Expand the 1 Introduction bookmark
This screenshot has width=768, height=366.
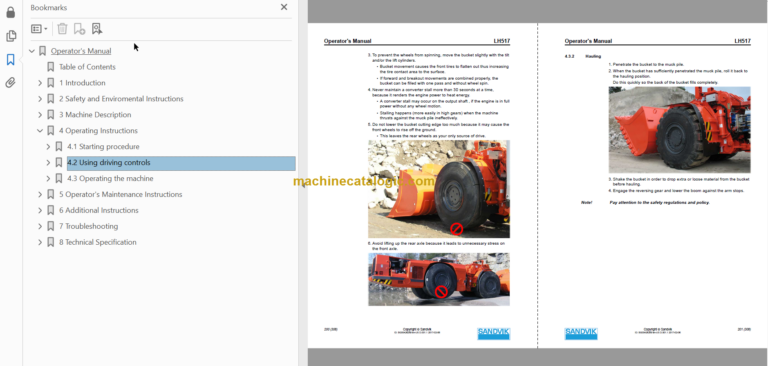[x=40, y=83]
